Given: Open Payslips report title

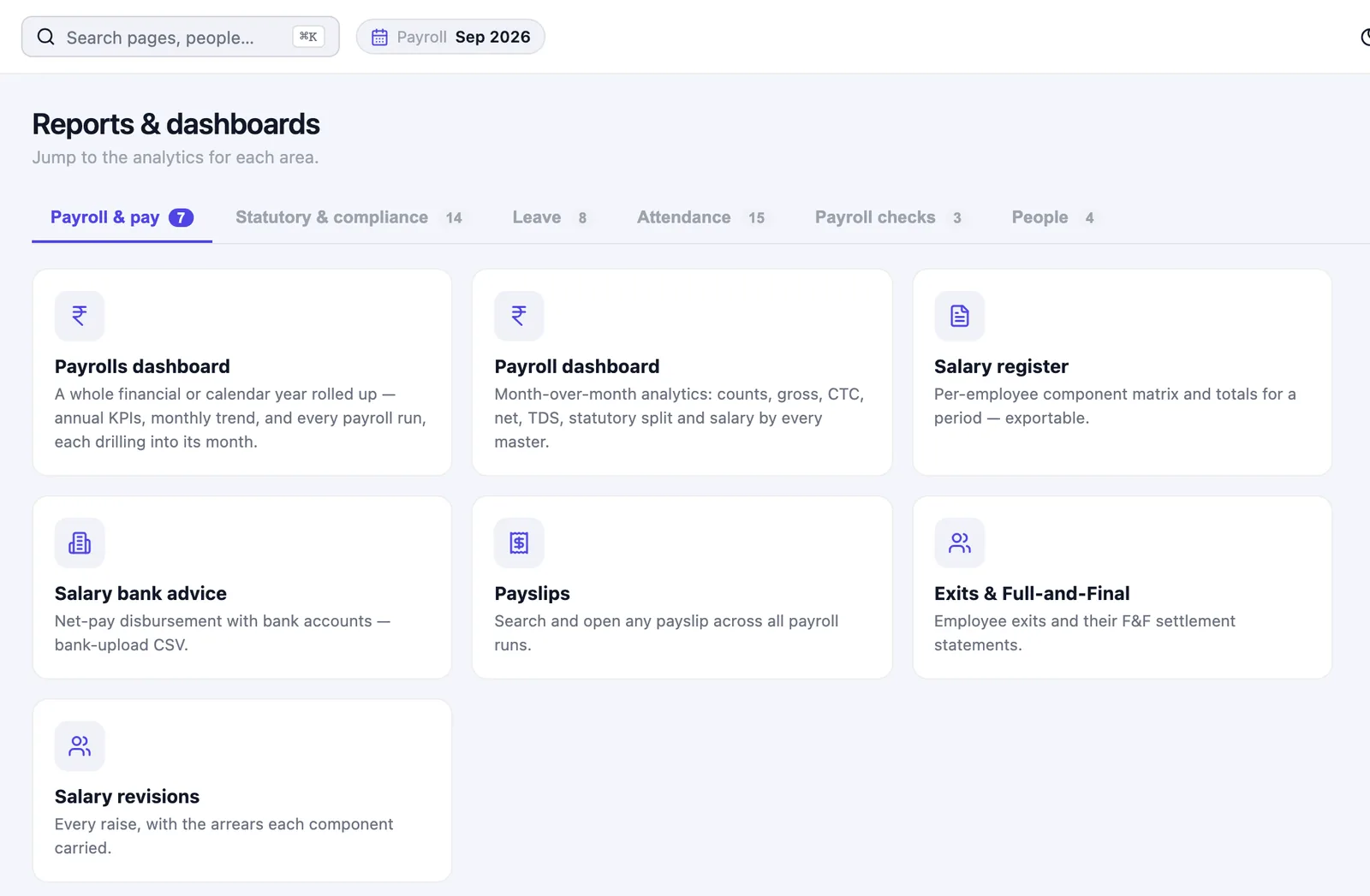Looking at the screenshot, I should coord(532,593).
